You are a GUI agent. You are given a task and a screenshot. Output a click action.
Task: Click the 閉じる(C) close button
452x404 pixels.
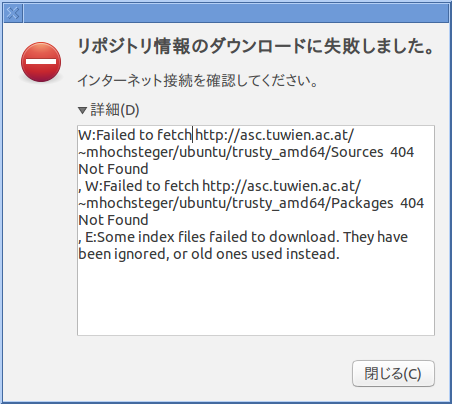pyautogui.click(x=393, y=374)
